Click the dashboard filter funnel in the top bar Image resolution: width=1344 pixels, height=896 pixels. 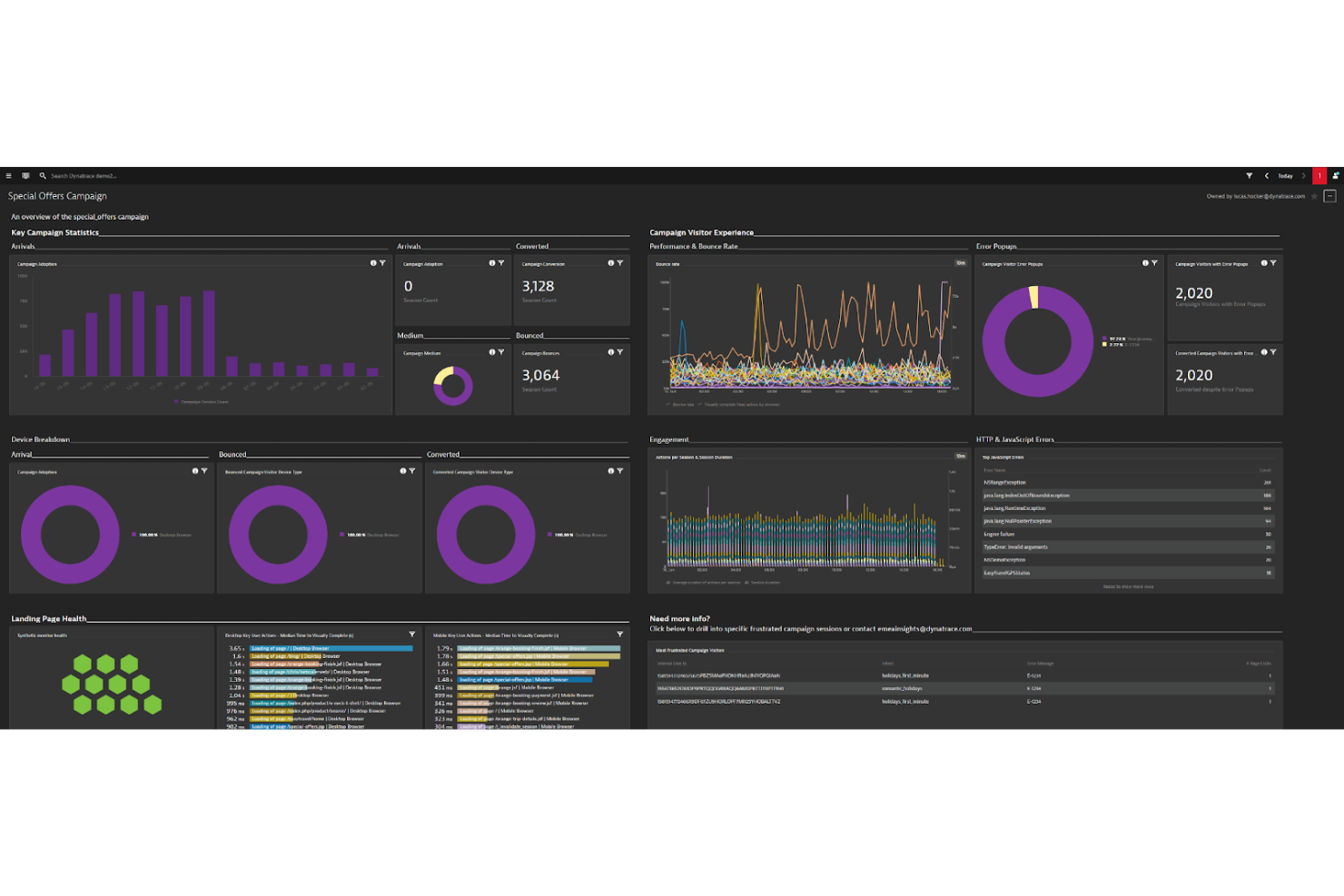click(x=1250, y=175)
